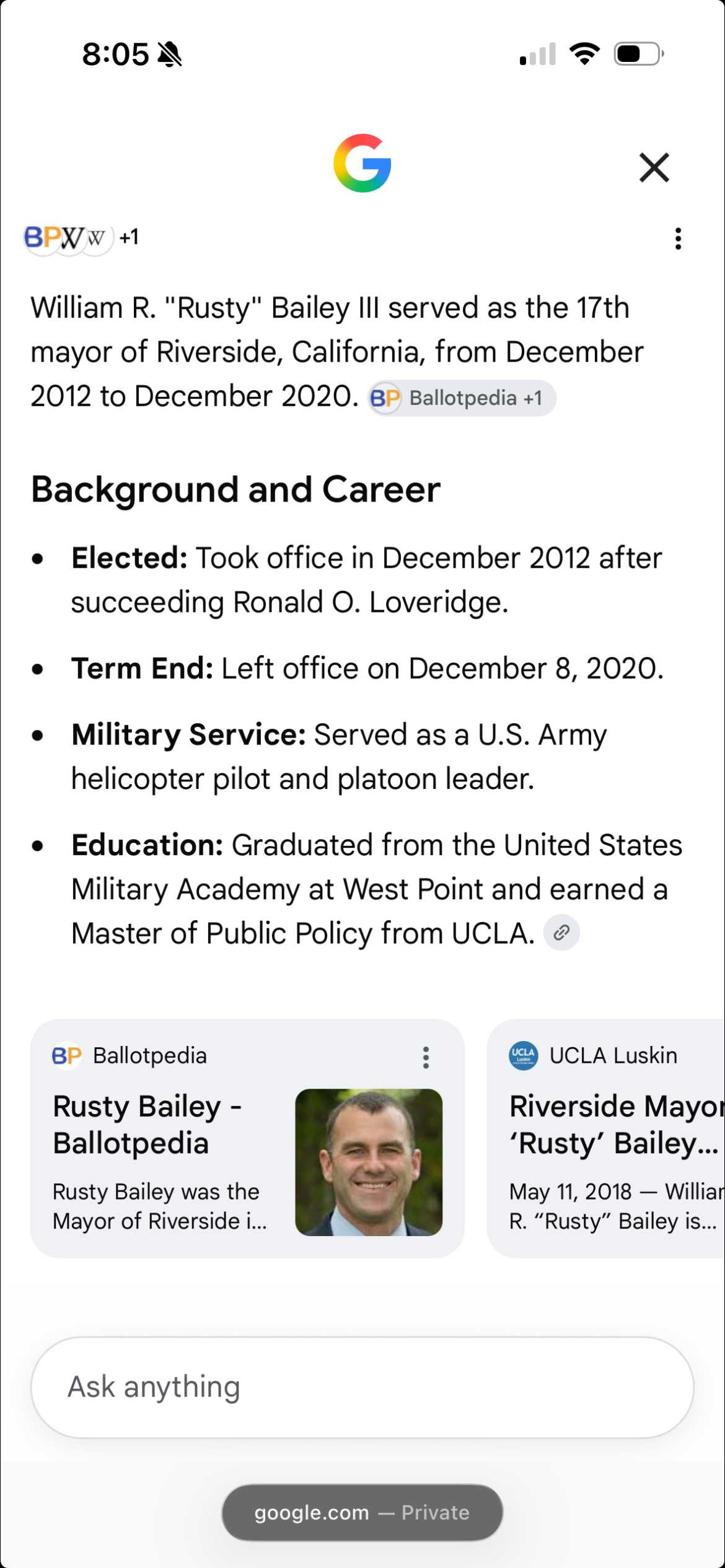Image resolution: width=725 pixels, height=1568 pixels.
Task: Open Rusty Bailey - Ballotpedia article title
Action: coord(147,1125)
